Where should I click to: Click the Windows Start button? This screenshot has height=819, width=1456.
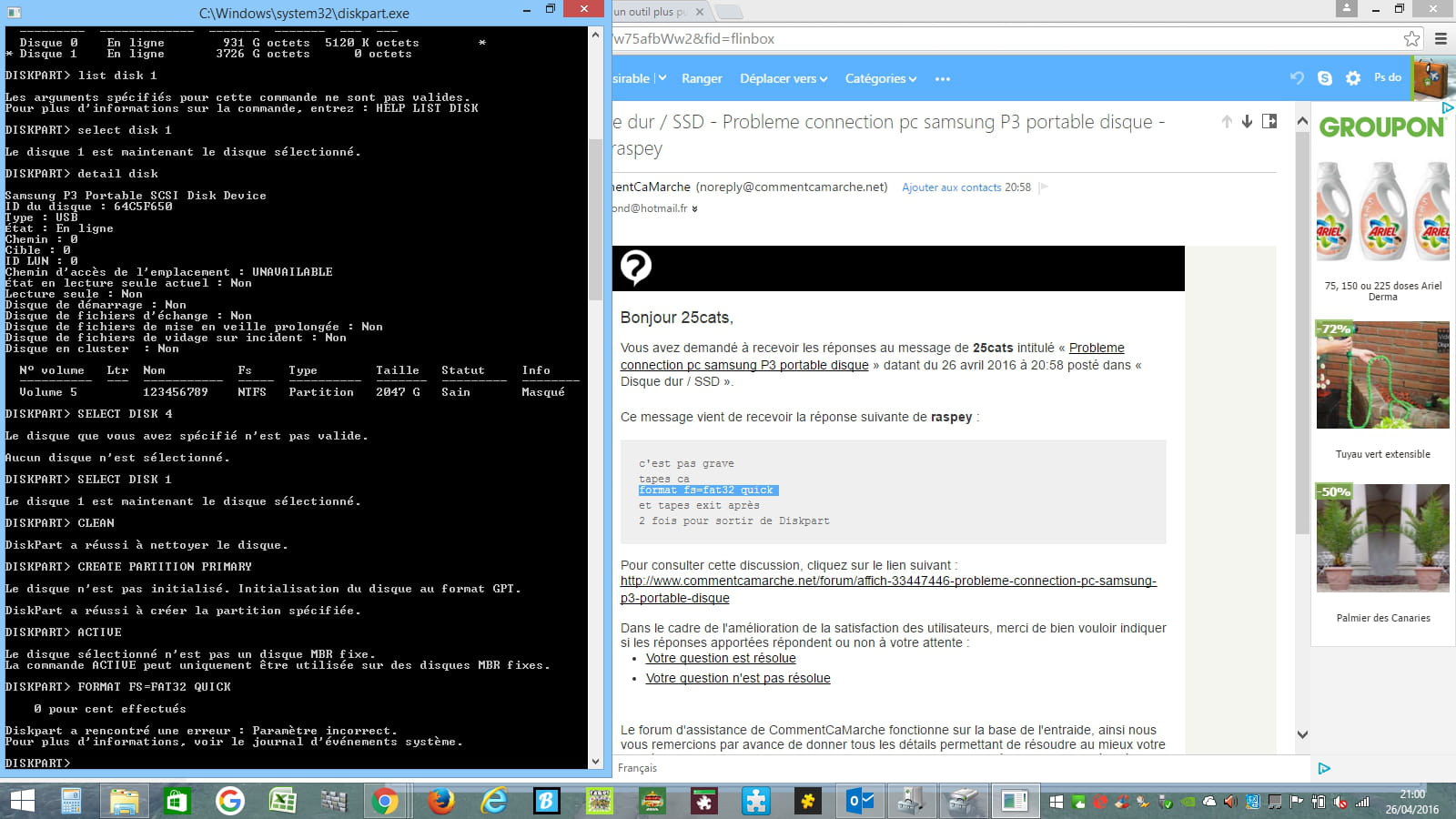click(x=22, y=801)
